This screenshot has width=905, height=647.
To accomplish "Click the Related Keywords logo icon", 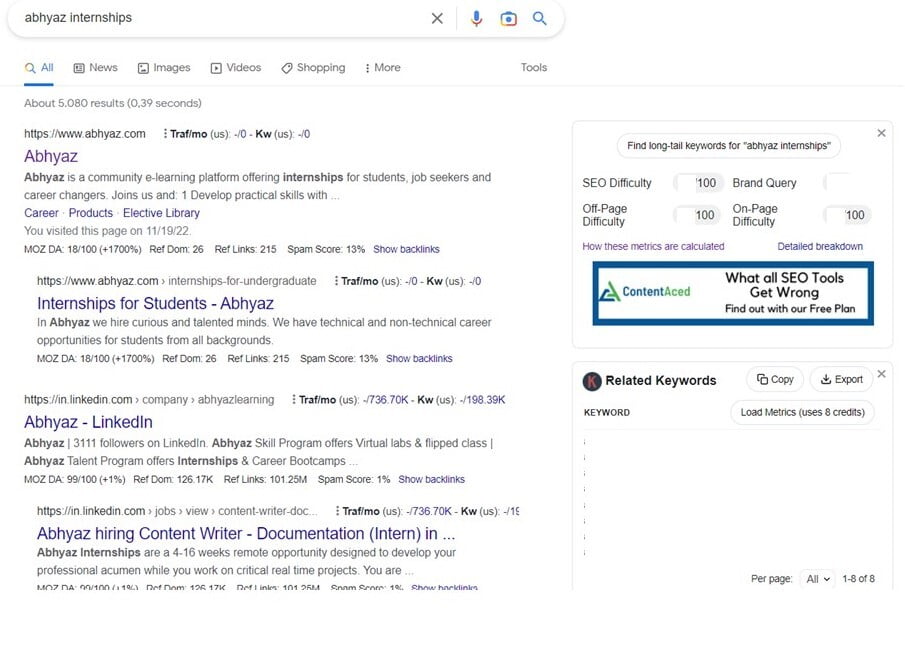I will click(592, 381).
